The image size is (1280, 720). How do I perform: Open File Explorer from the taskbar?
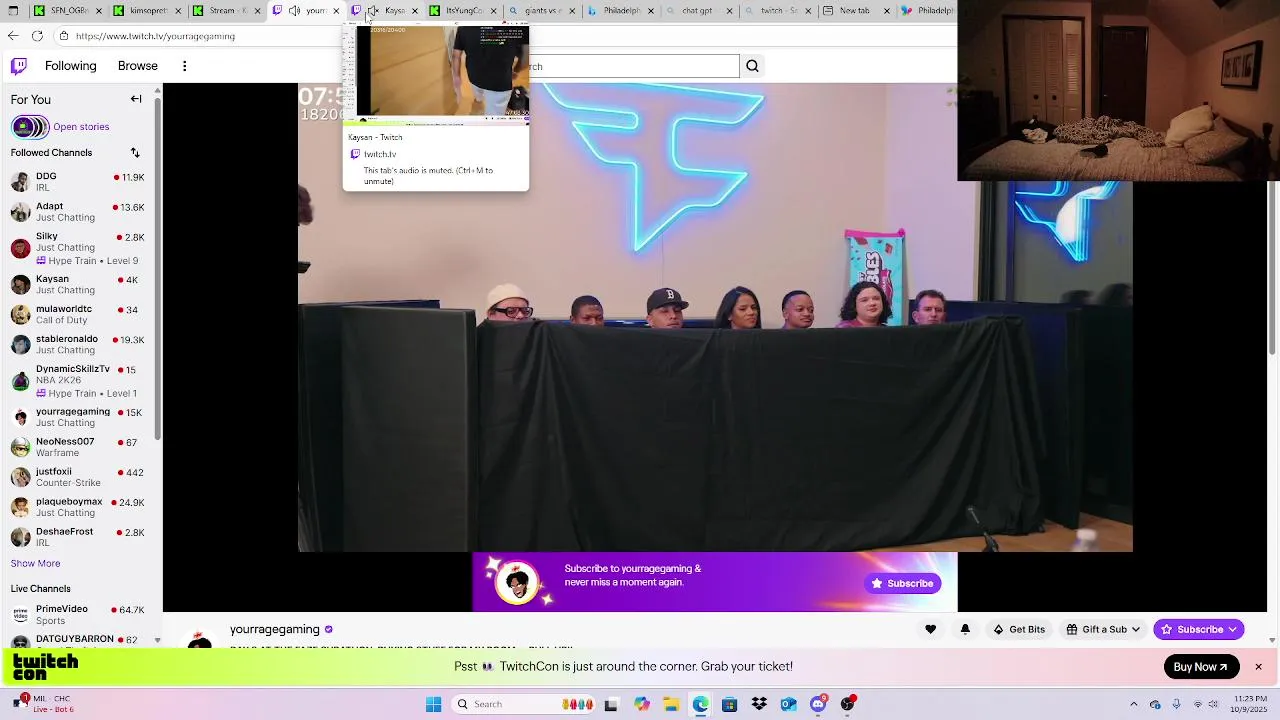point(671,704)
